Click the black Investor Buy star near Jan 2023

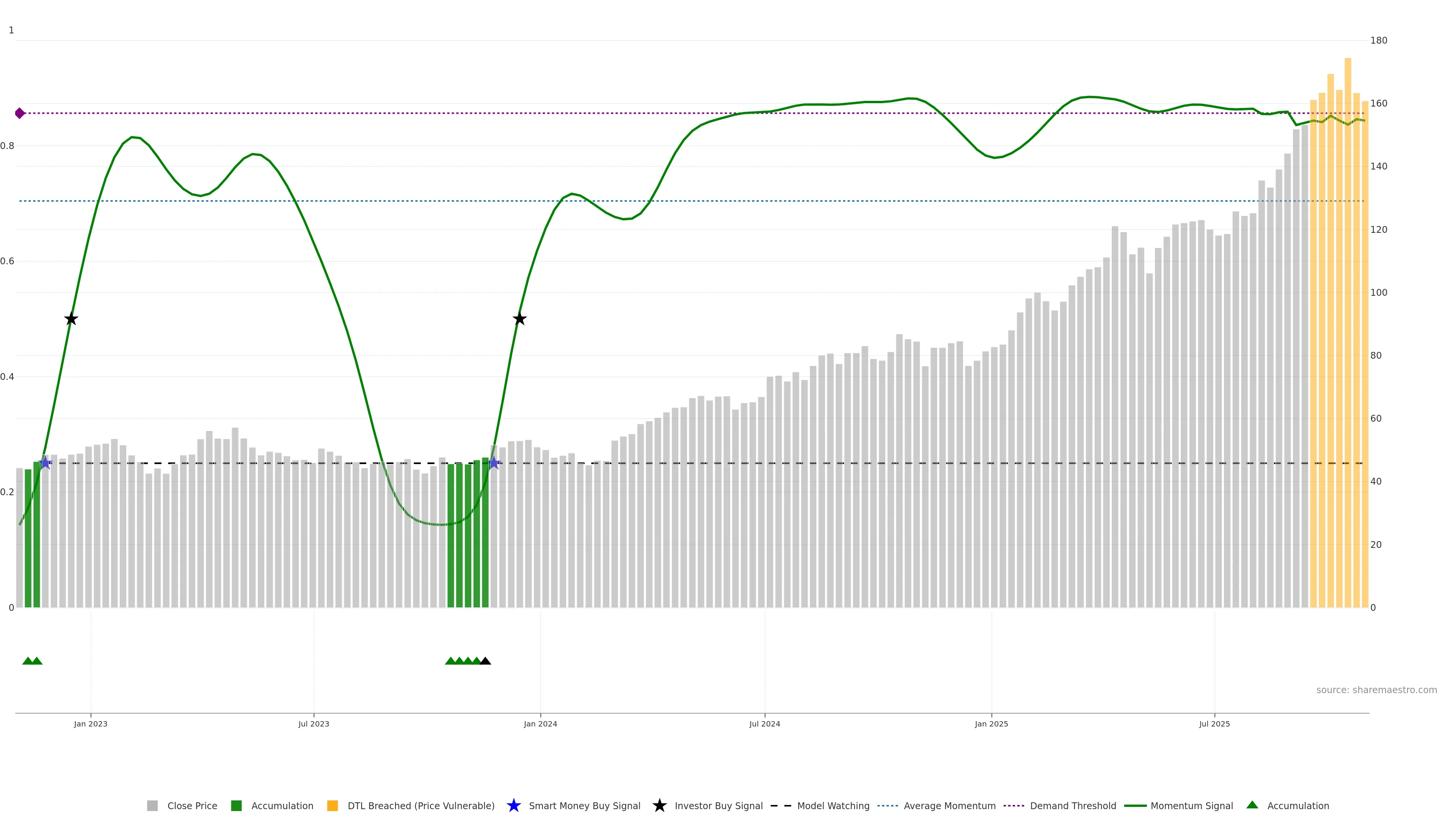(71, 319)
